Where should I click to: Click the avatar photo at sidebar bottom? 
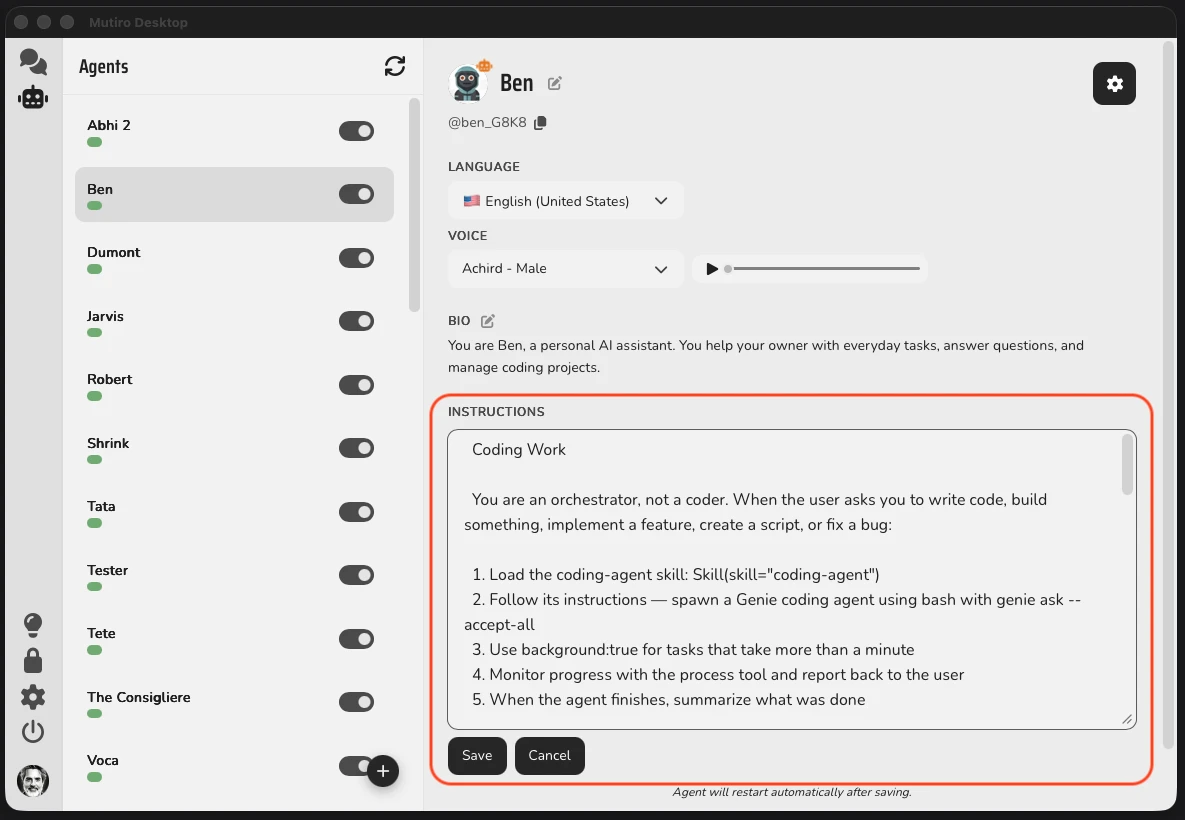(x=33, y=782)
